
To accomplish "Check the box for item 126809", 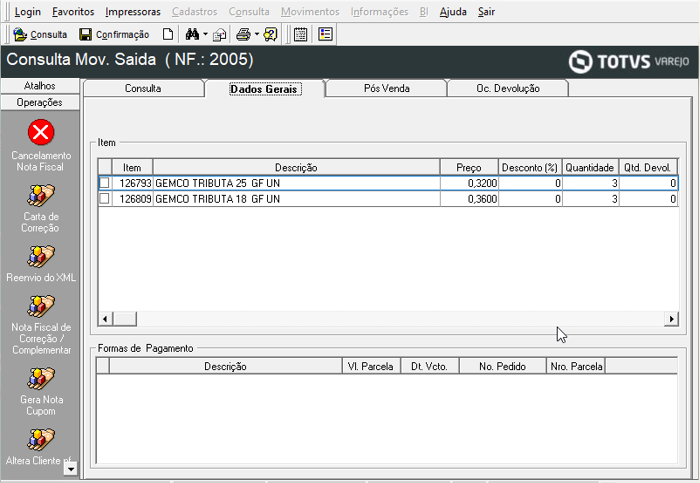I will point(104,198).
